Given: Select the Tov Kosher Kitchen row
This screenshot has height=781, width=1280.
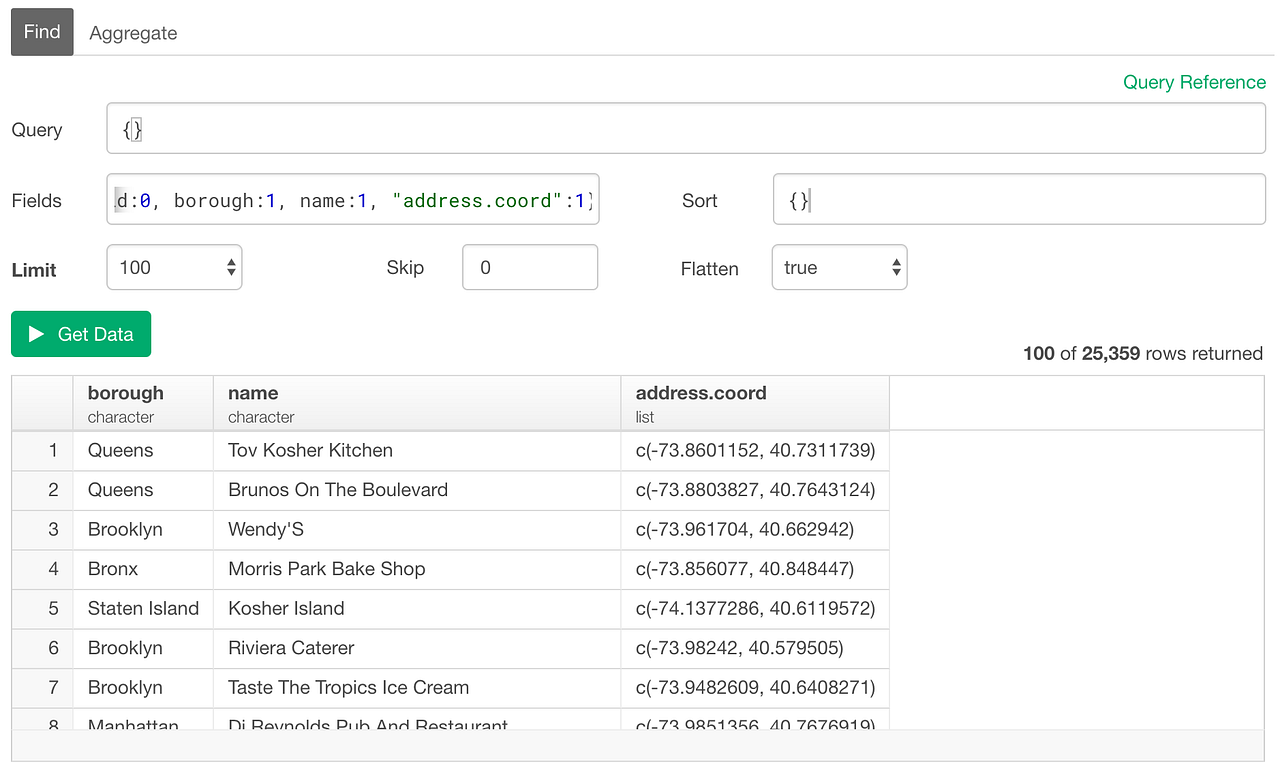Looking at the screenshot, I should pos(308,450).
